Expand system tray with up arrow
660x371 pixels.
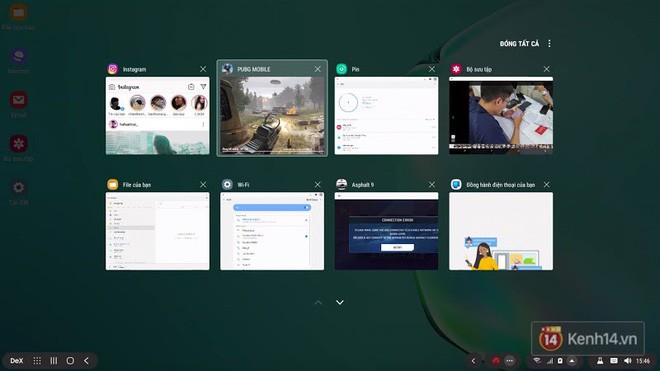[x=572, y=361]
